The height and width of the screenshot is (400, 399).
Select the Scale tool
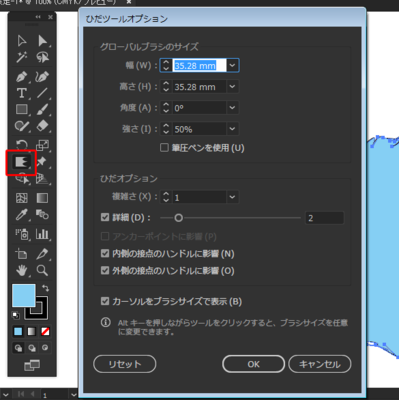[x=42, y=145]
